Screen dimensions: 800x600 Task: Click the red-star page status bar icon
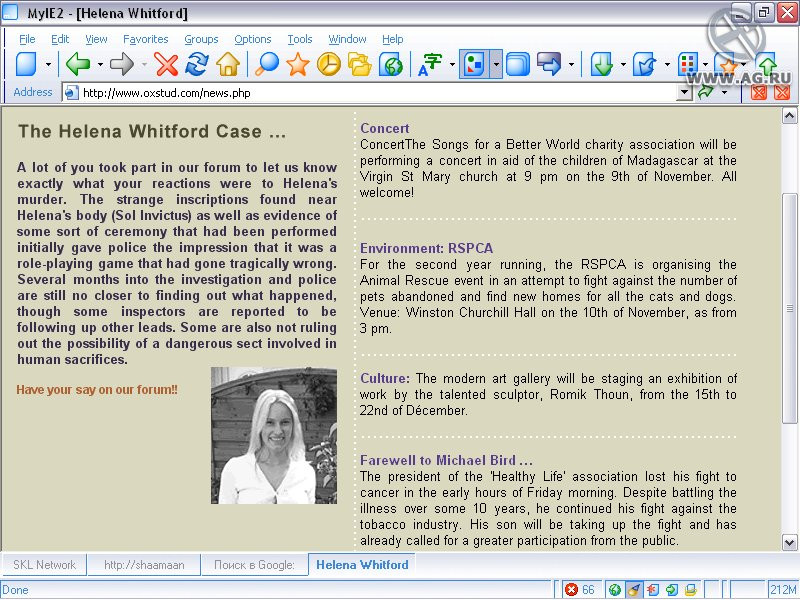[653, 590]
